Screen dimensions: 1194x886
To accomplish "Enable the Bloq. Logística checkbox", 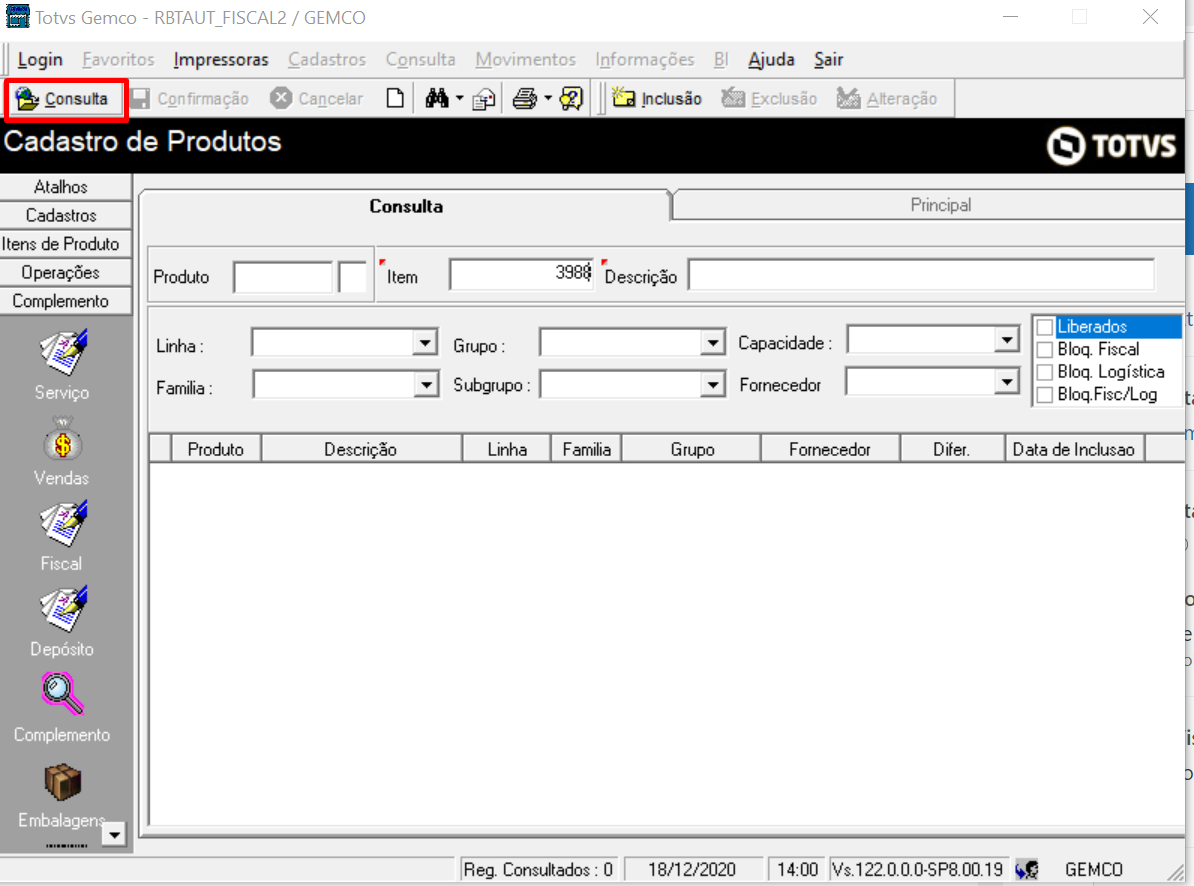I will pos(1045,372).
